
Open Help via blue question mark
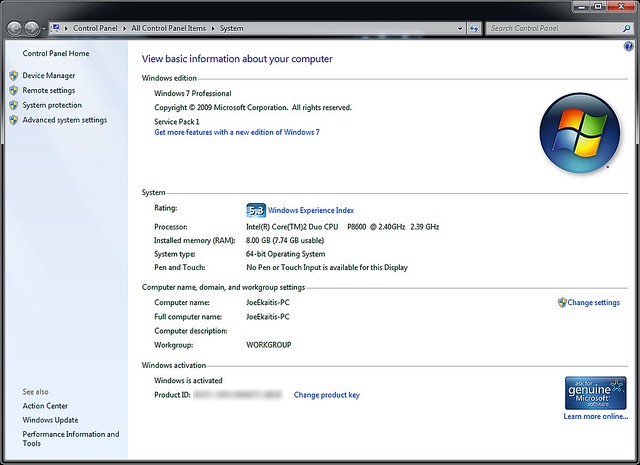click(x=629, y=46)
